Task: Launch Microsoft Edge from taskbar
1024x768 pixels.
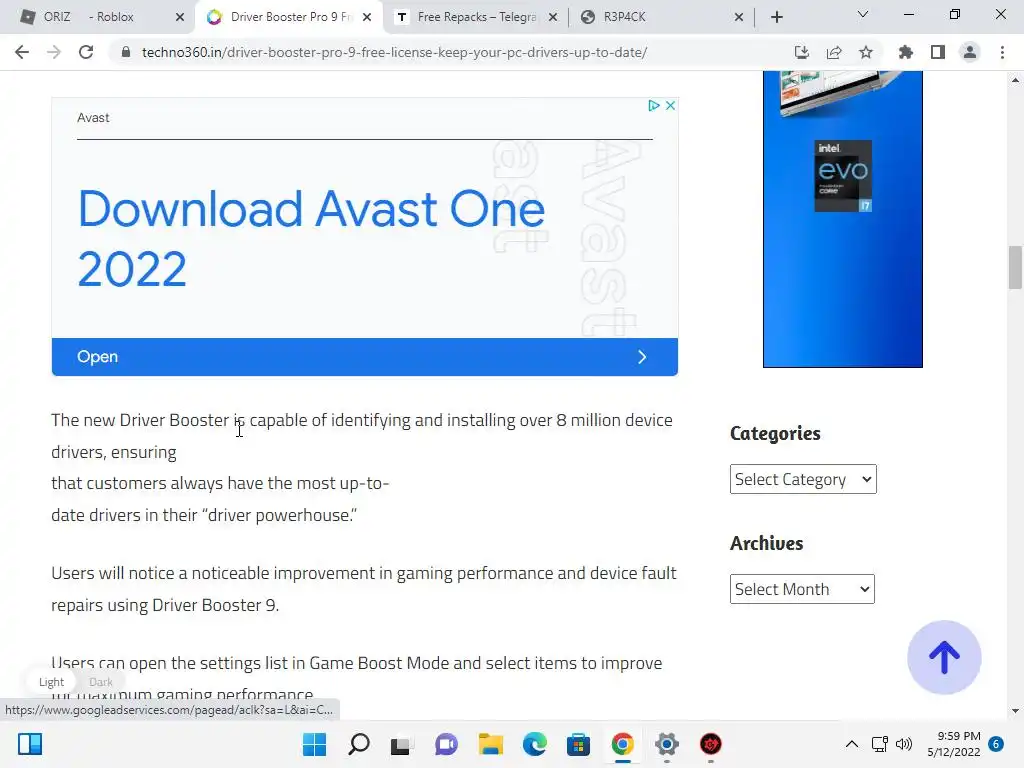Action: 534,744
